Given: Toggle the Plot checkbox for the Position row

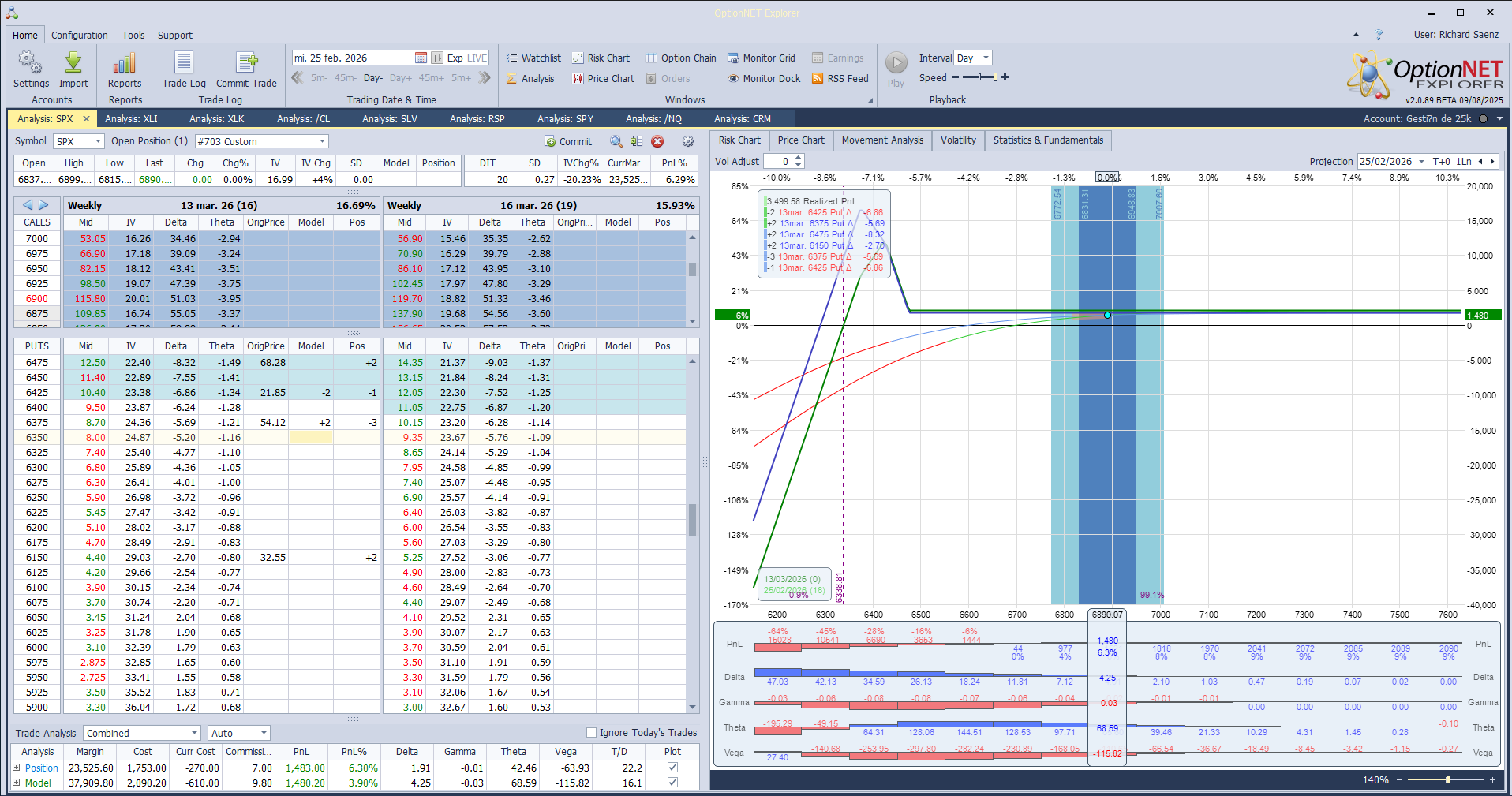Looking at the screenshot, I should coord(672,768).
